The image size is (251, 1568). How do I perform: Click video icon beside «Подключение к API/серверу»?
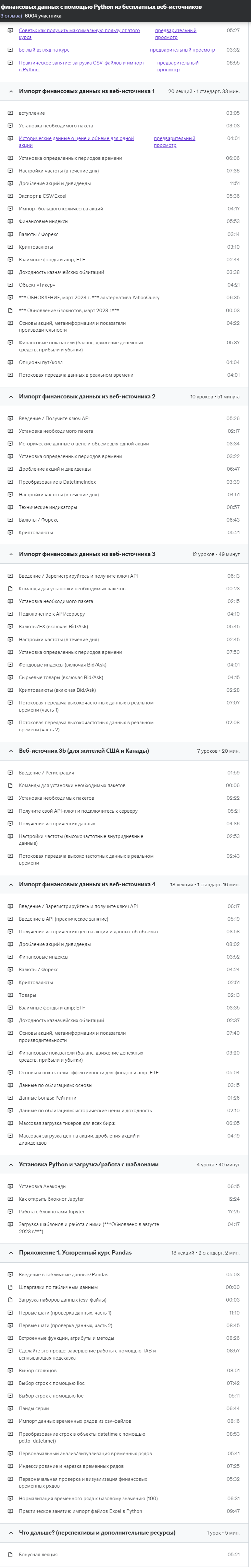(x=10, y=614)
